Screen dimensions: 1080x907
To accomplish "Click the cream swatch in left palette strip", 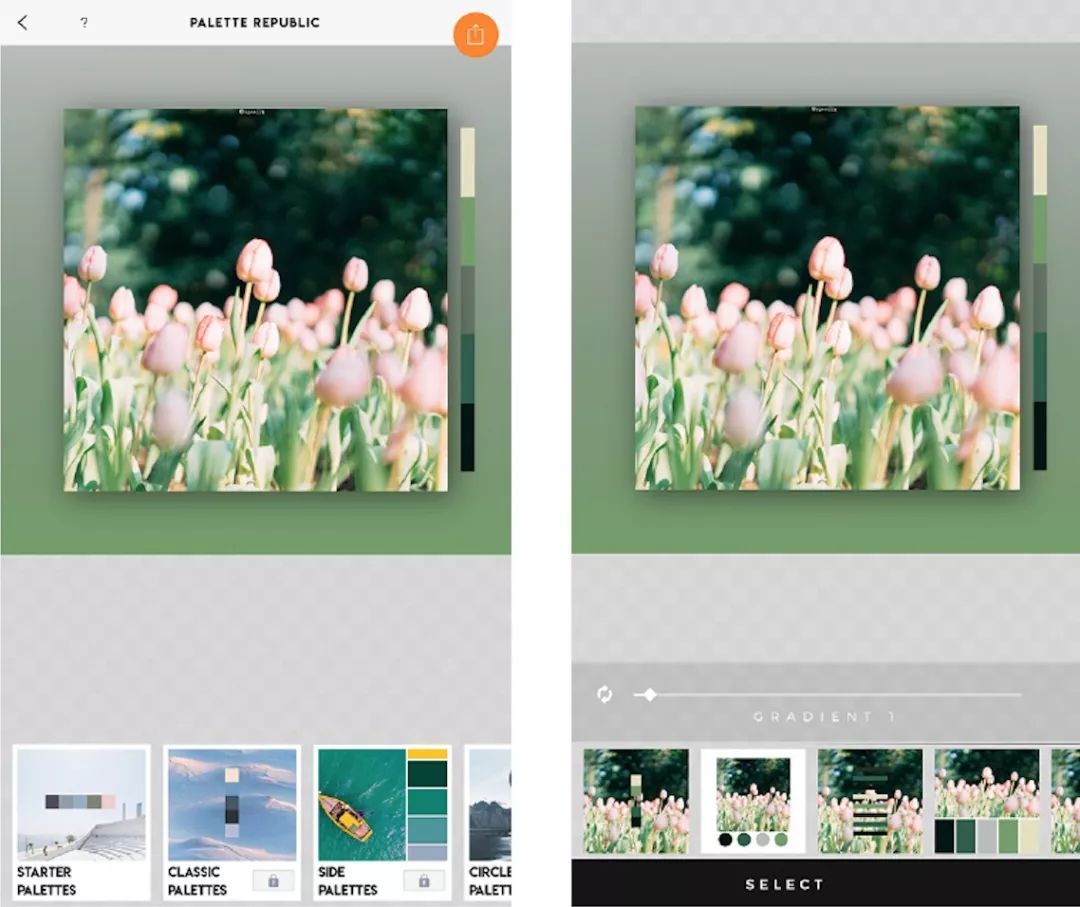I will tap(467, 162).
